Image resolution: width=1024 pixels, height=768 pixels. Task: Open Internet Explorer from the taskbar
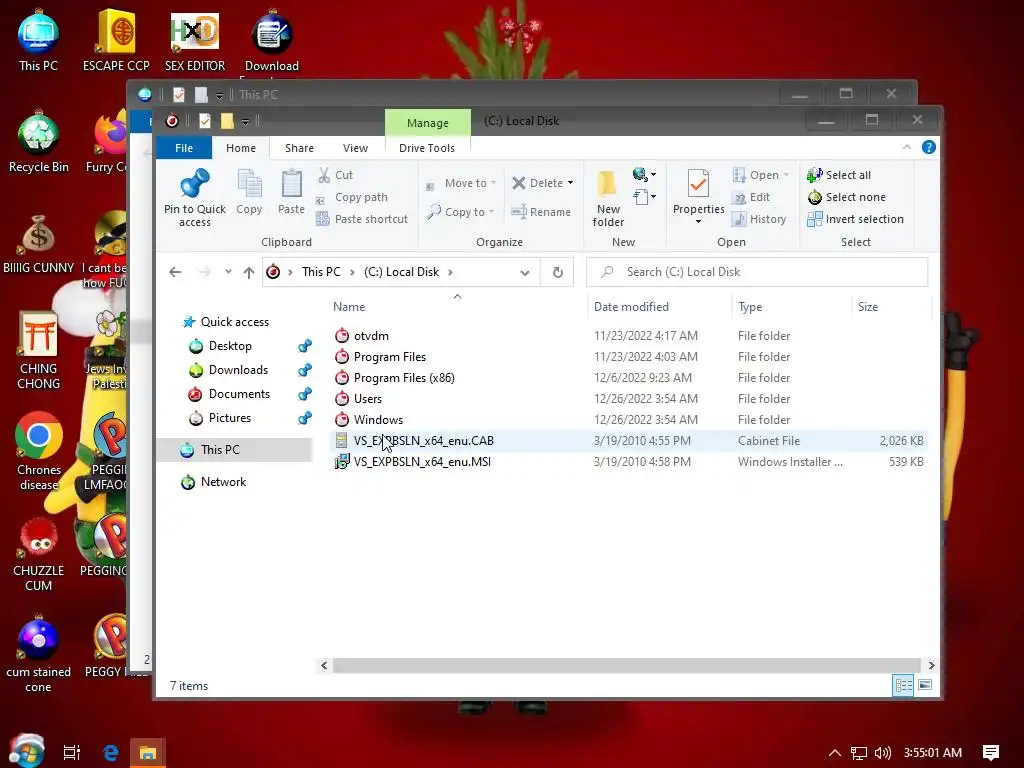111,752
